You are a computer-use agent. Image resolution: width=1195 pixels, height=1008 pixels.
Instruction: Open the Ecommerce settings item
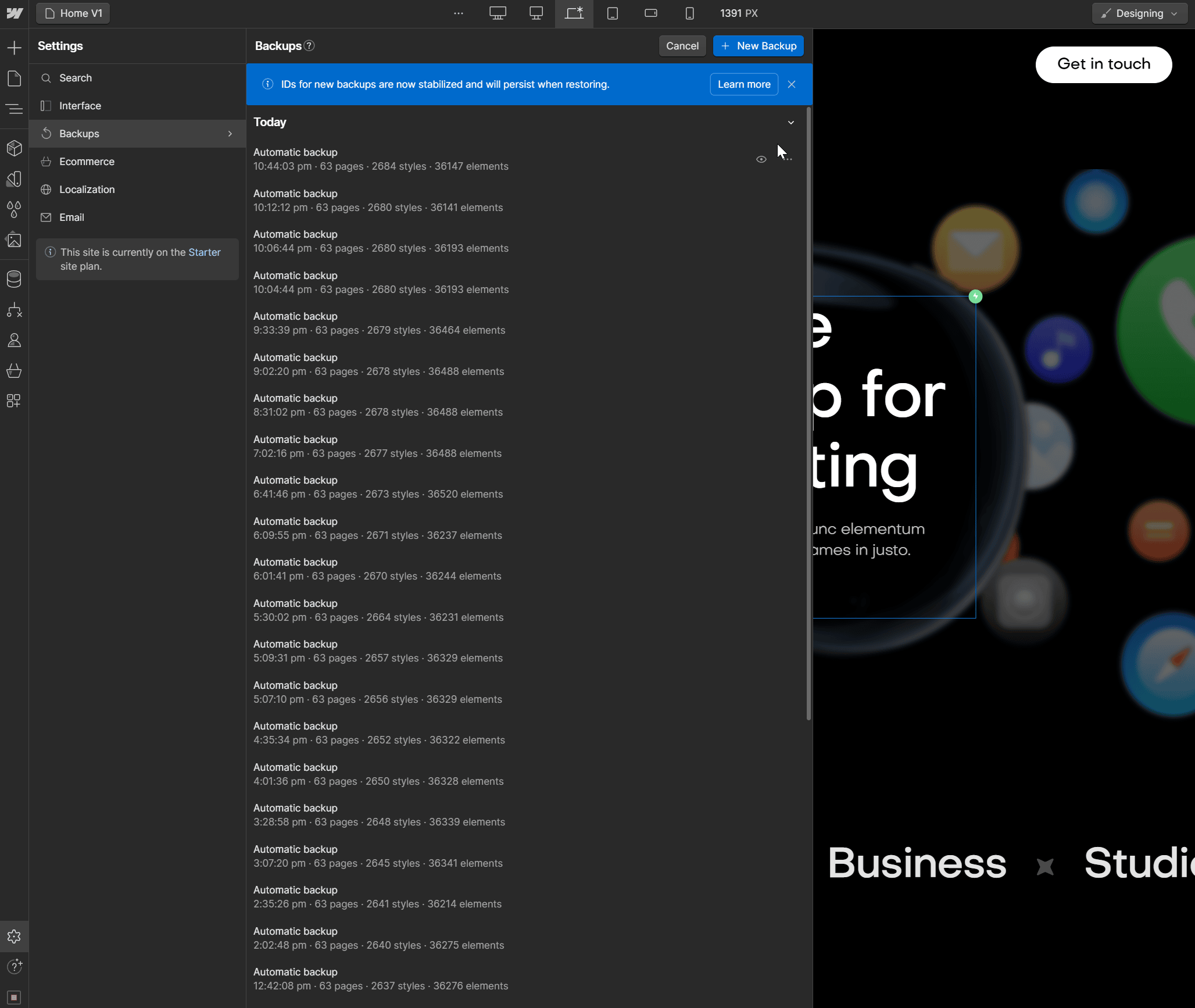[x=87, y=162]
